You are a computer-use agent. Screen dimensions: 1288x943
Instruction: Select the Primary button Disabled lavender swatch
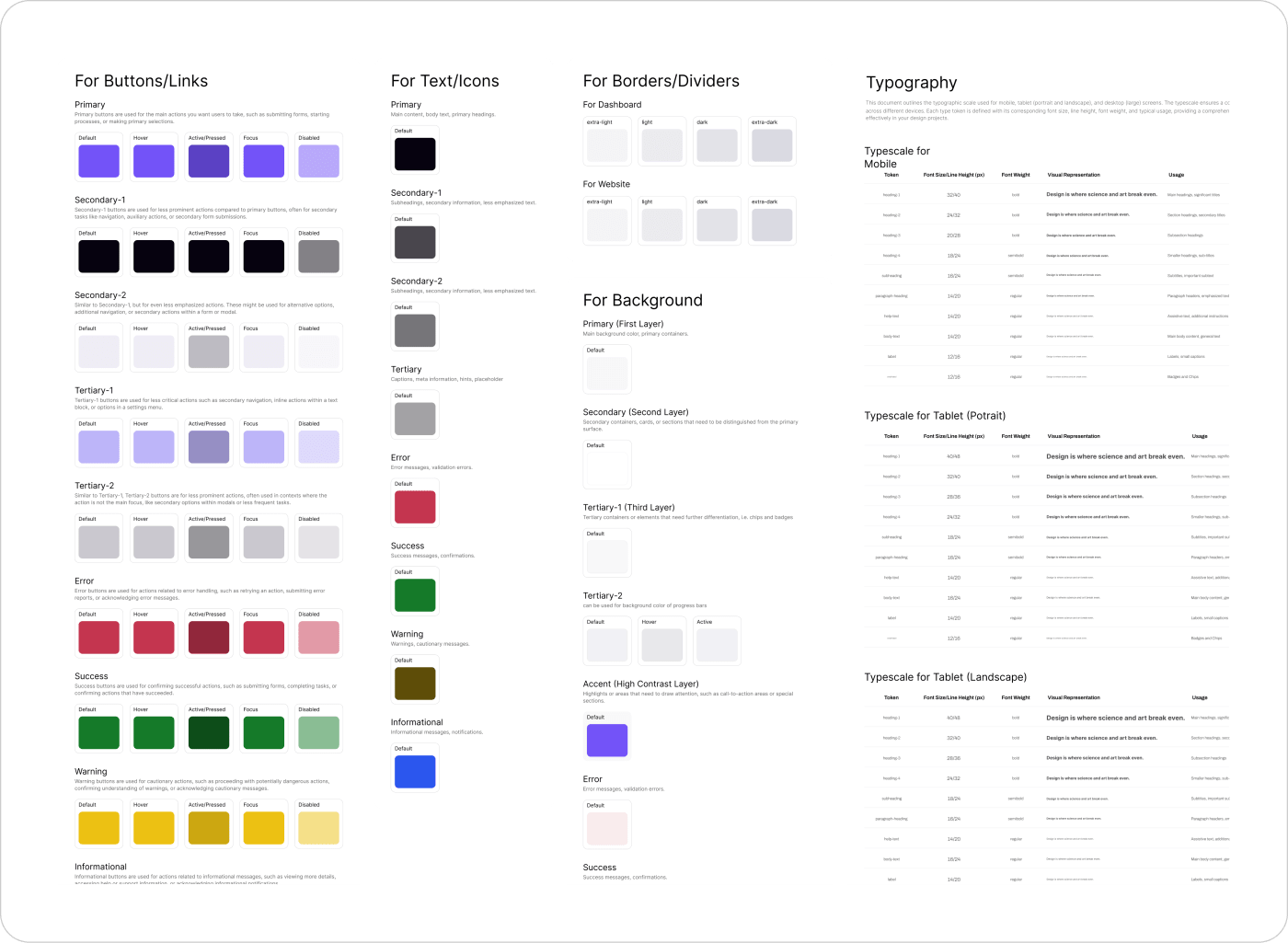[x=318, y=161]
